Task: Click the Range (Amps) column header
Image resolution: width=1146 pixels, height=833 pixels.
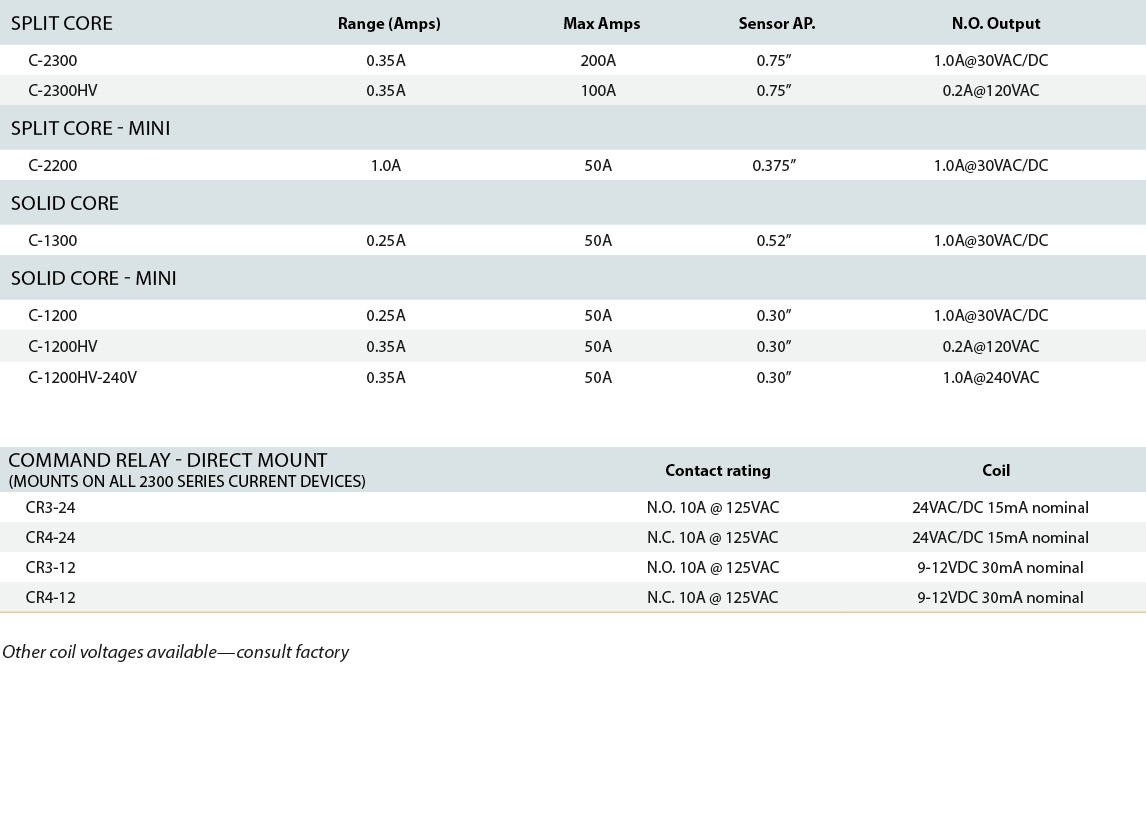Action: [x=389, y=23]
